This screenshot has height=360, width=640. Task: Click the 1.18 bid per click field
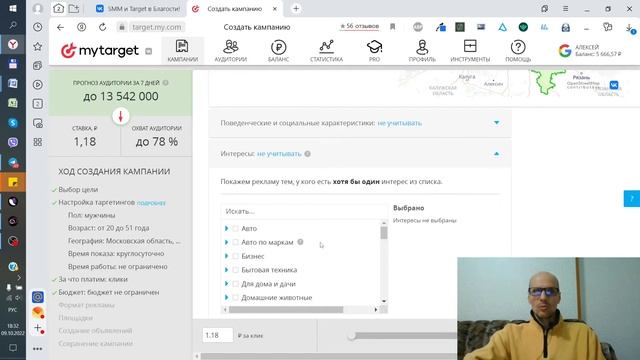coord(218,336)
